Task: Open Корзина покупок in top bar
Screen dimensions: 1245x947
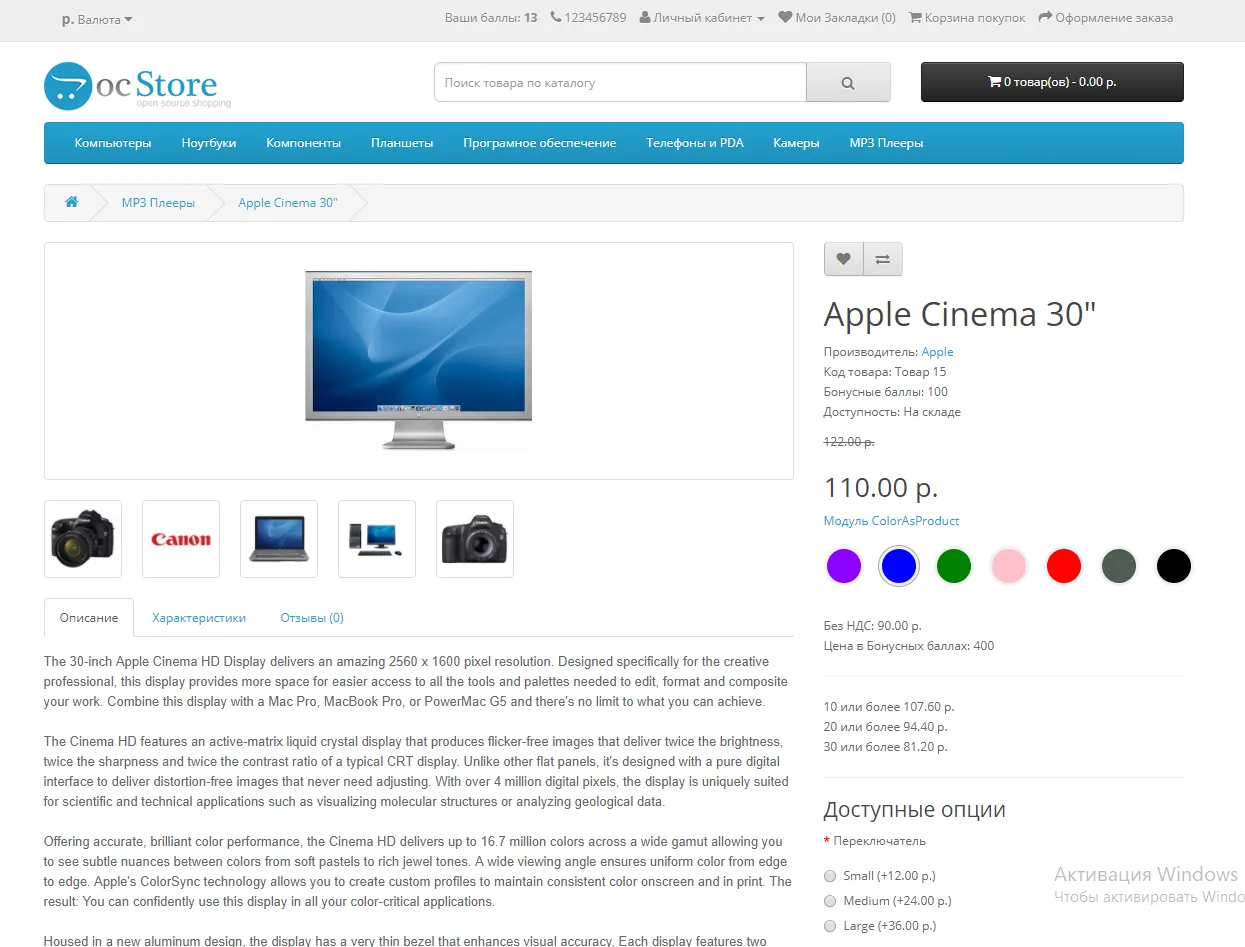Action: (x=967, y=18)
